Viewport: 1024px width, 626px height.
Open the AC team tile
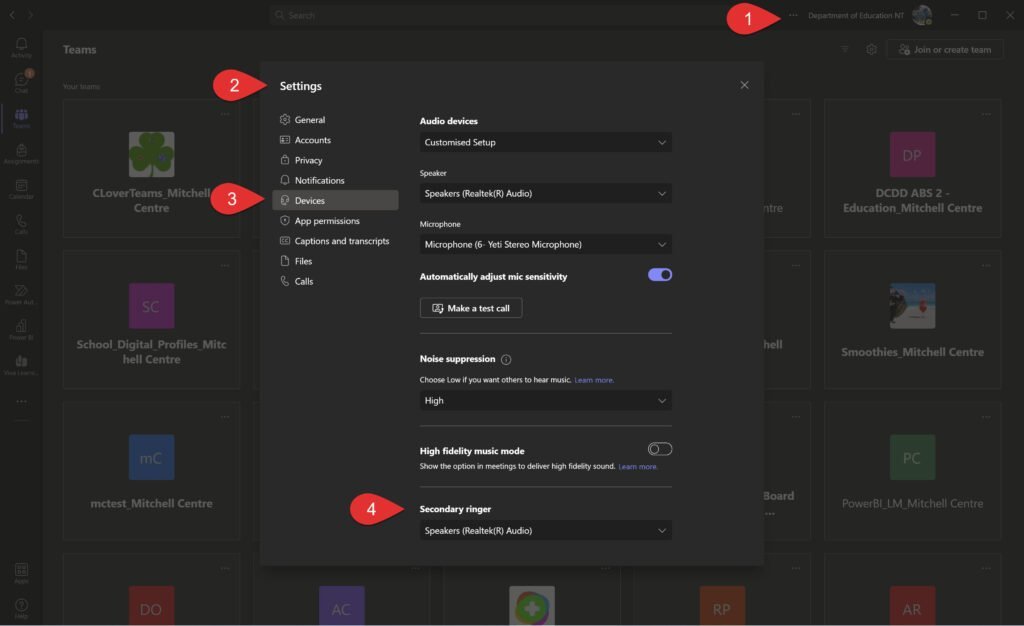coord(342,606)
